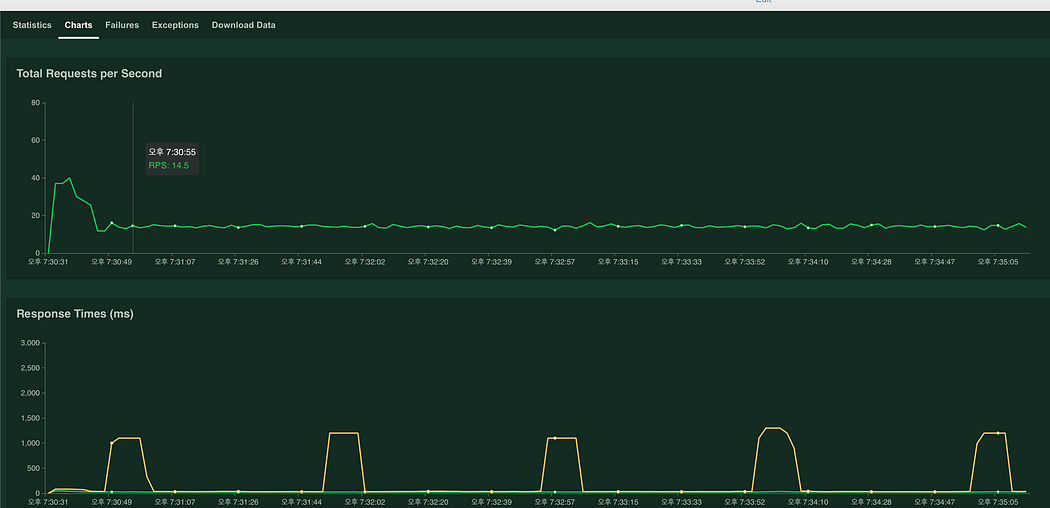Viewport: 1050px width, 508px height.
Task: Click '오후 7:32:39' on the RPS chart x-axis
Action: tap(492, 262)
